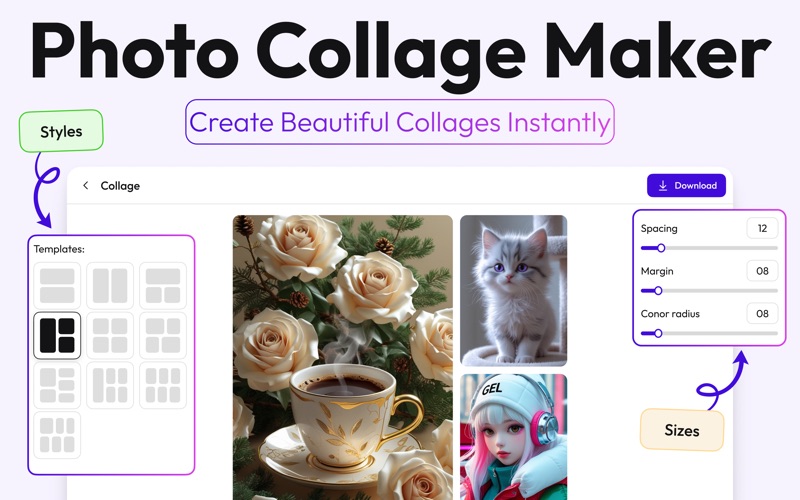Select the roses and coffee cup photo
The width and height of the screenshot is (800, 500).
click(342, 357)
